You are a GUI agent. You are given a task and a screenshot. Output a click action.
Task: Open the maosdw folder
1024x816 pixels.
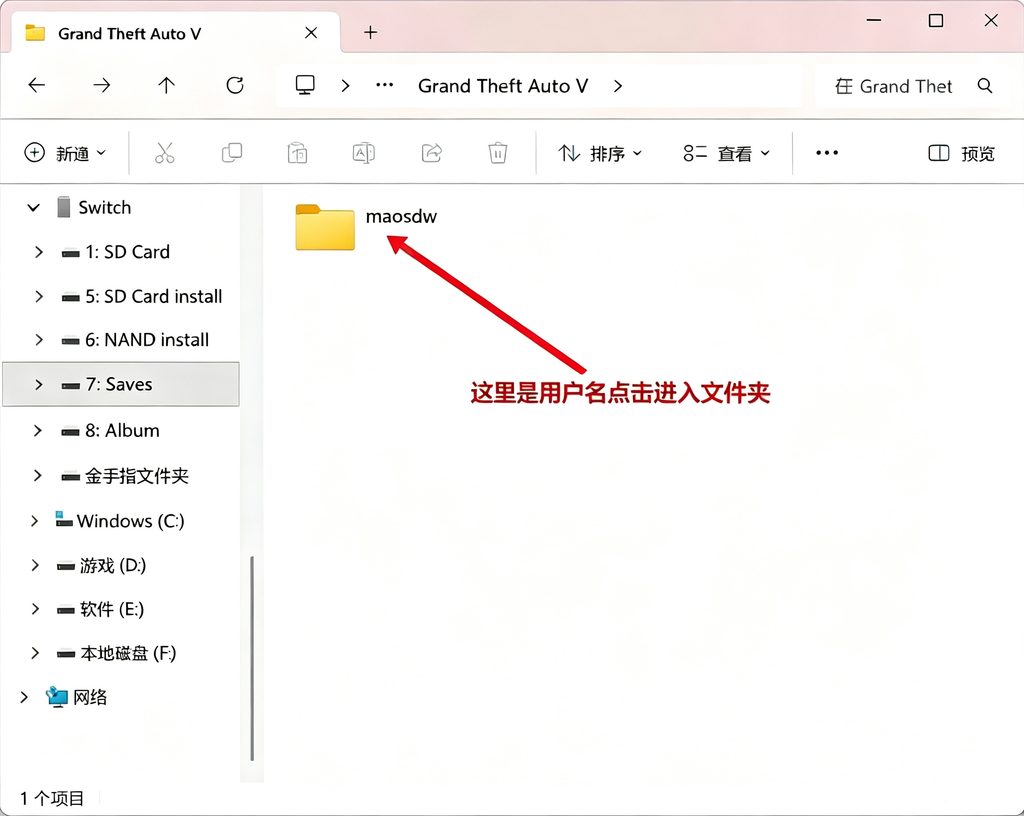pyautogui.click(x=325, y=227)
